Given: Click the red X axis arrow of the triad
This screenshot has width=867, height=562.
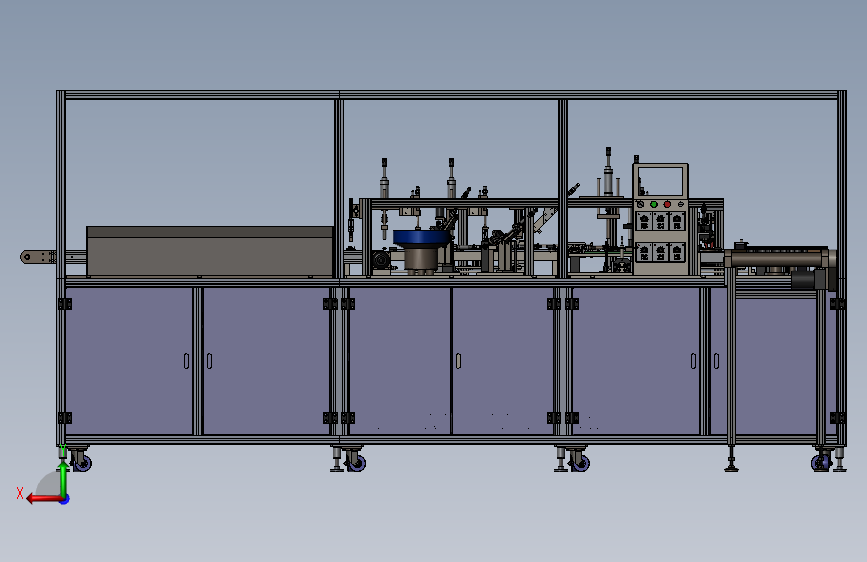Looking at the screenshot, I should point(43,499).
